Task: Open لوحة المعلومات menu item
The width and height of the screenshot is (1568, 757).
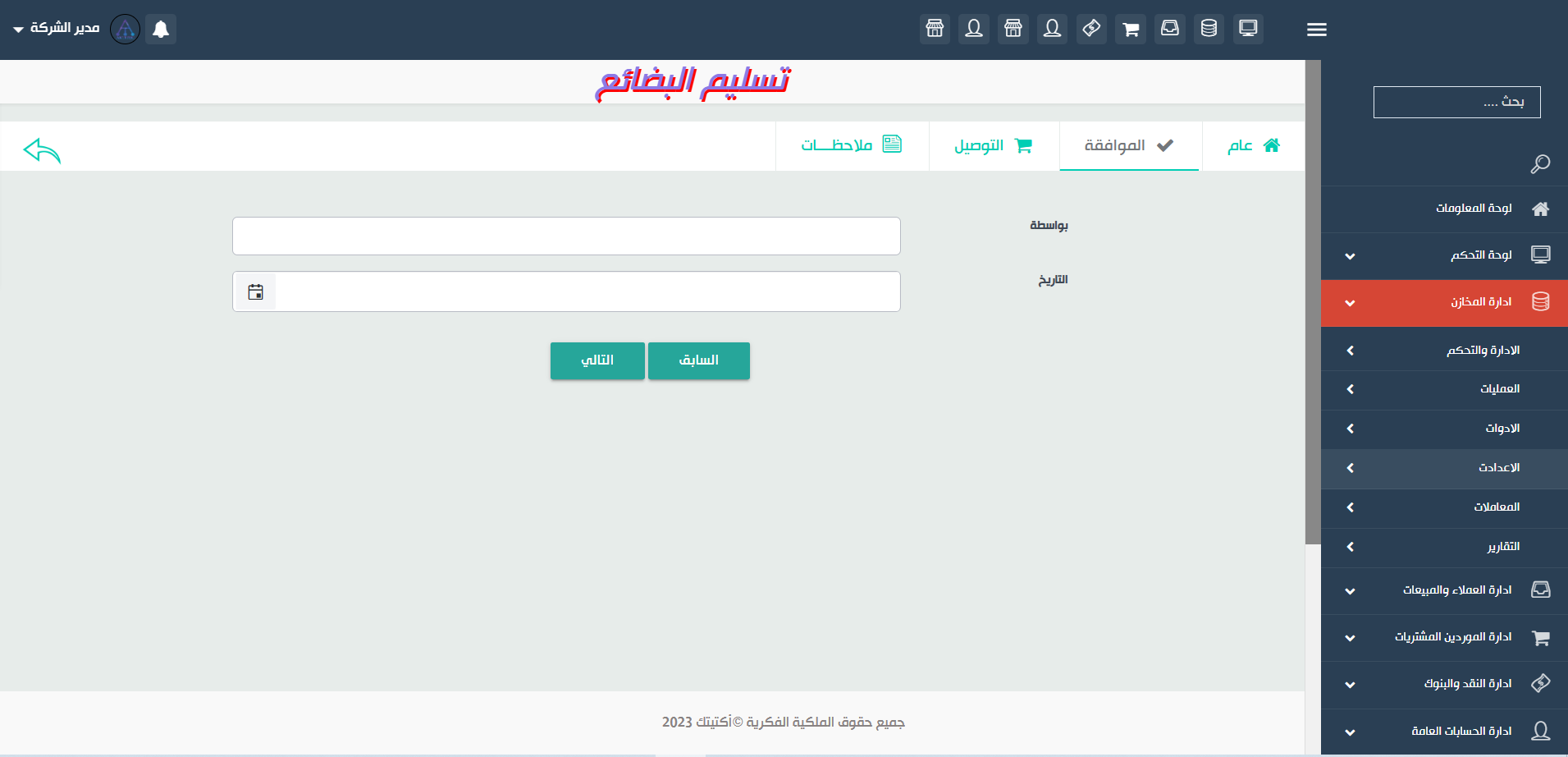Action: (1444, 209)
